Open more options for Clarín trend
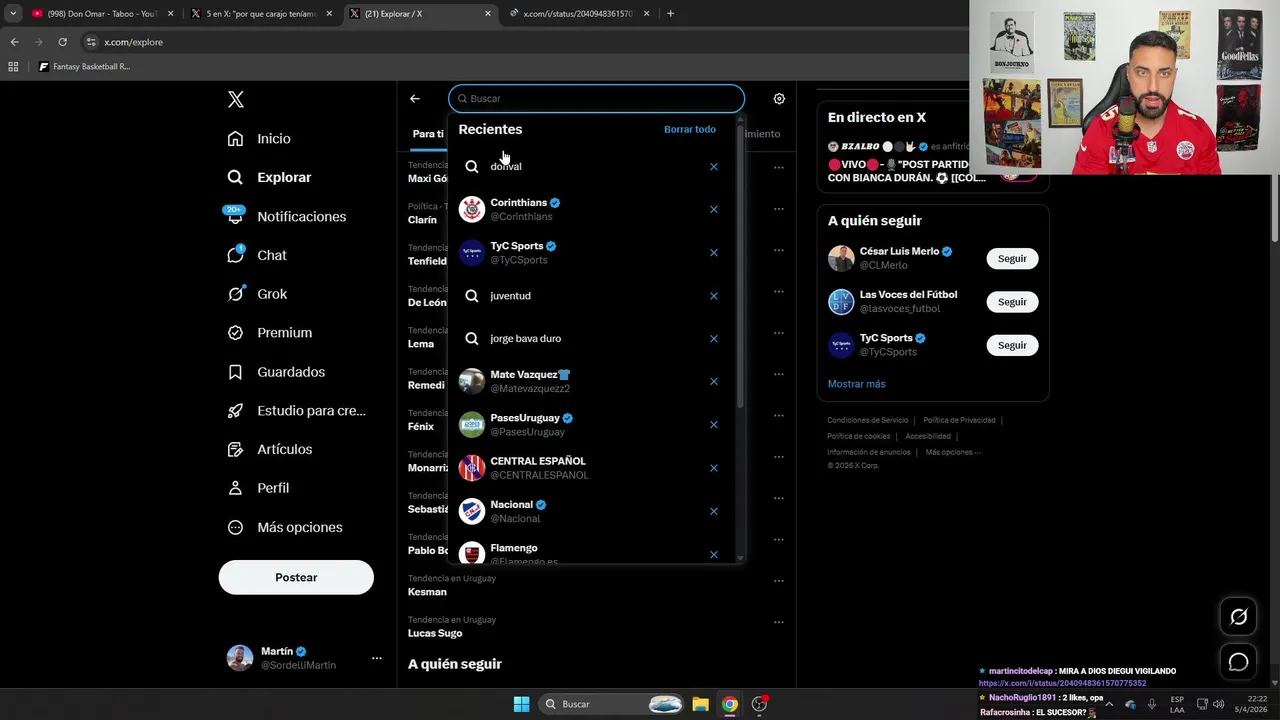The width and height of the screenshot is (1280, 720). (x=778, y=209)
